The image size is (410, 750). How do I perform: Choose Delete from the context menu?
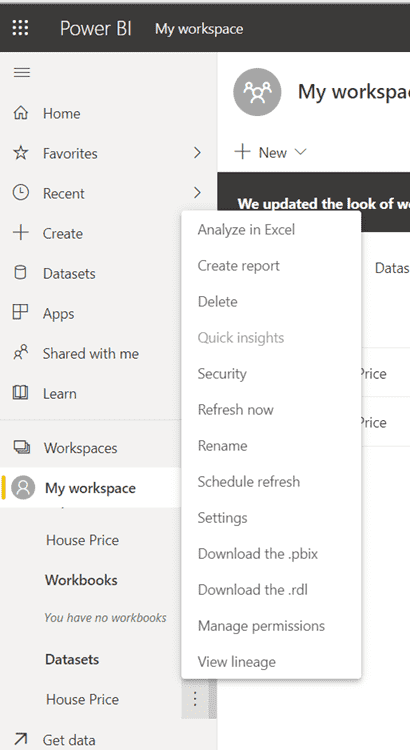coord(271,301)
